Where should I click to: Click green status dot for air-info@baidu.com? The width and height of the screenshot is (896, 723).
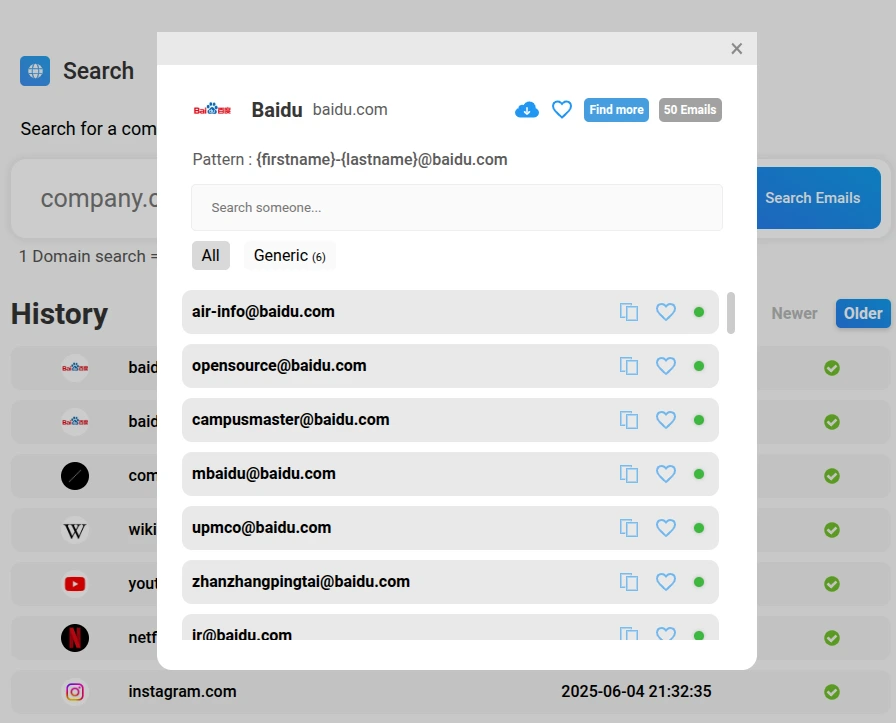pos(699,312)
